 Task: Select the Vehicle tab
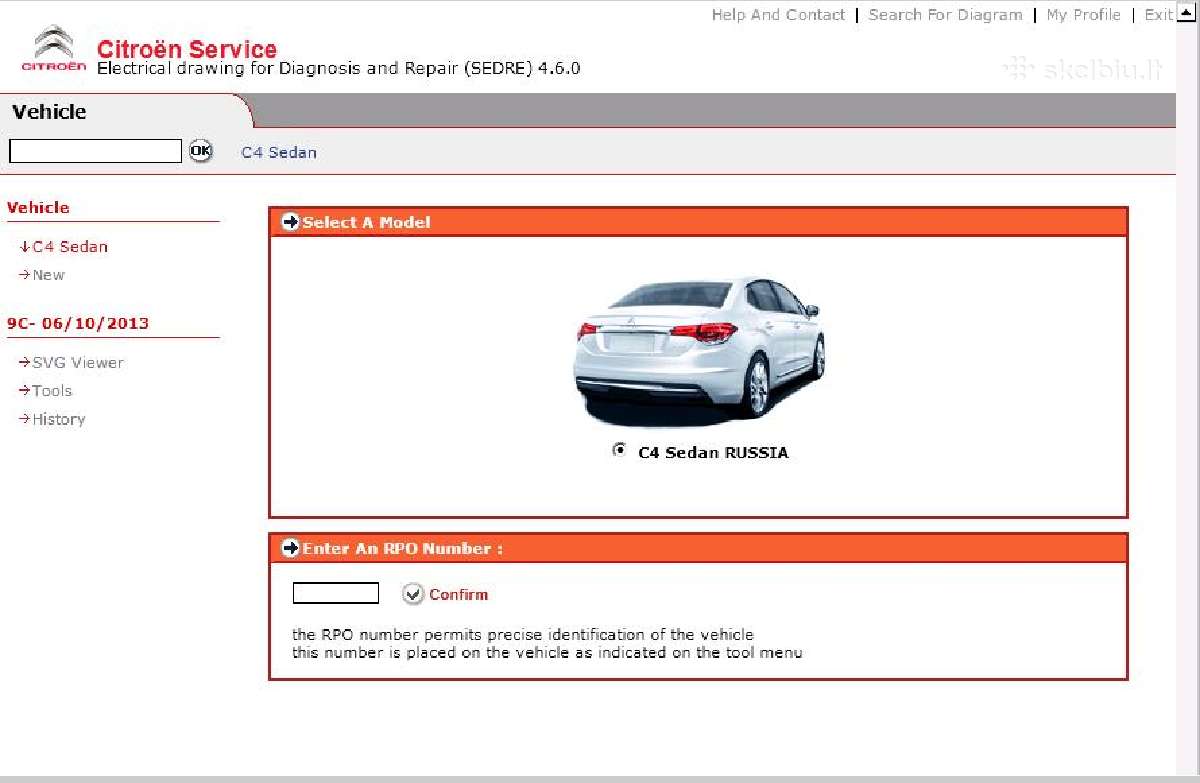[x=49, y=112]
